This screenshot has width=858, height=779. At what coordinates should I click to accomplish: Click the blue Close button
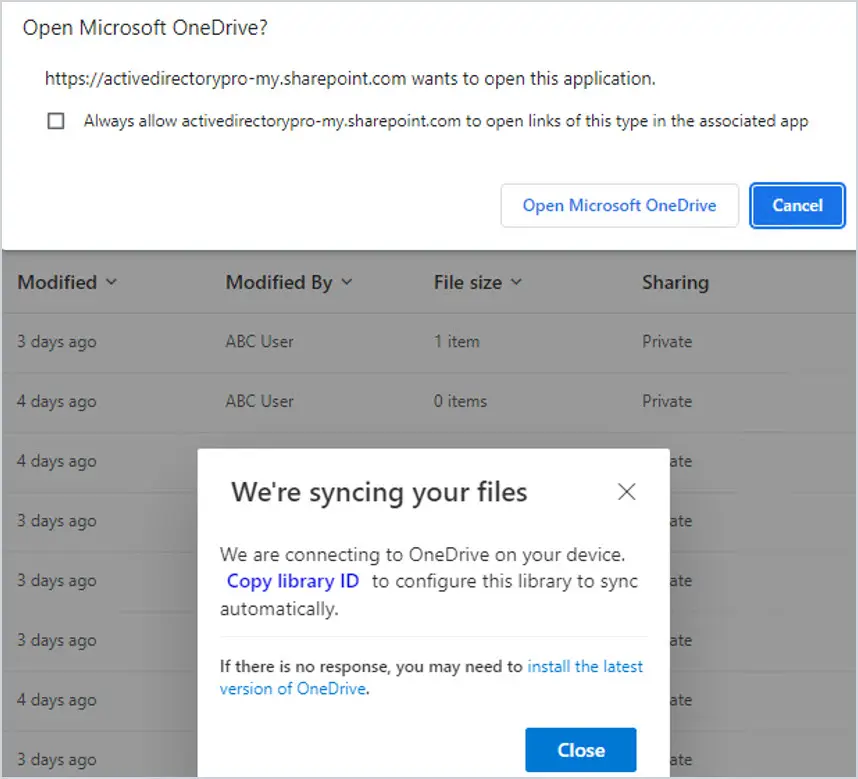click(x=581, y=749)
